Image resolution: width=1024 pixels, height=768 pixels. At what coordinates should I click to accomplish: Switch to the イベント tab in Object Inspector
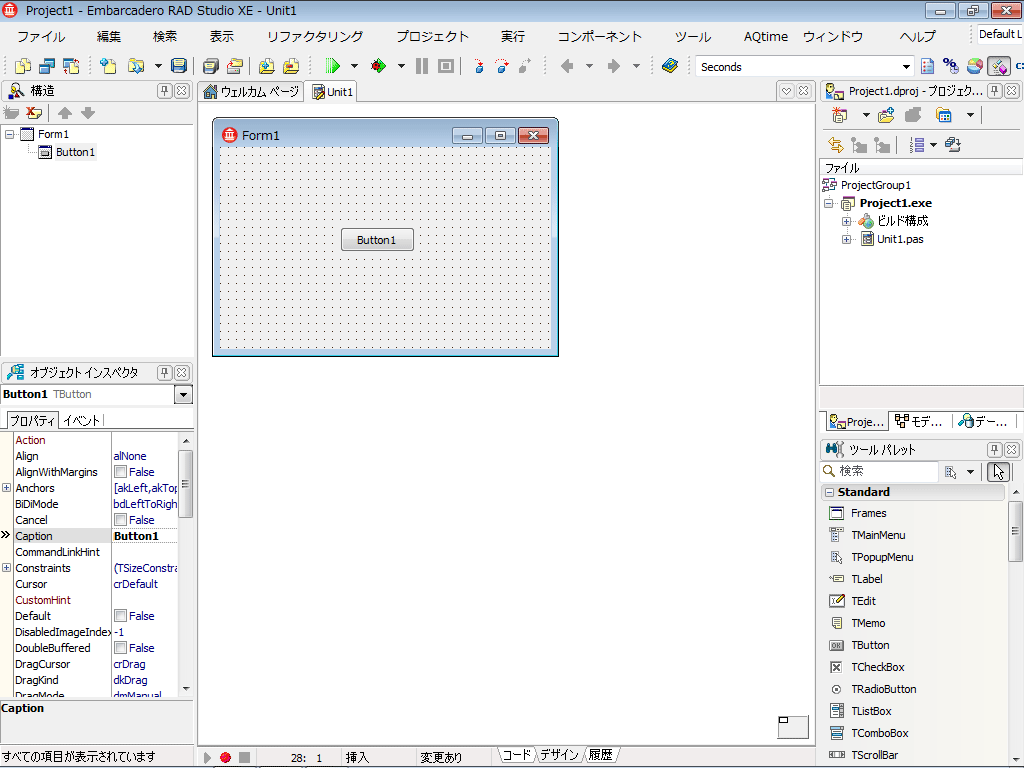pyautogui.click(x=82, y=421)
